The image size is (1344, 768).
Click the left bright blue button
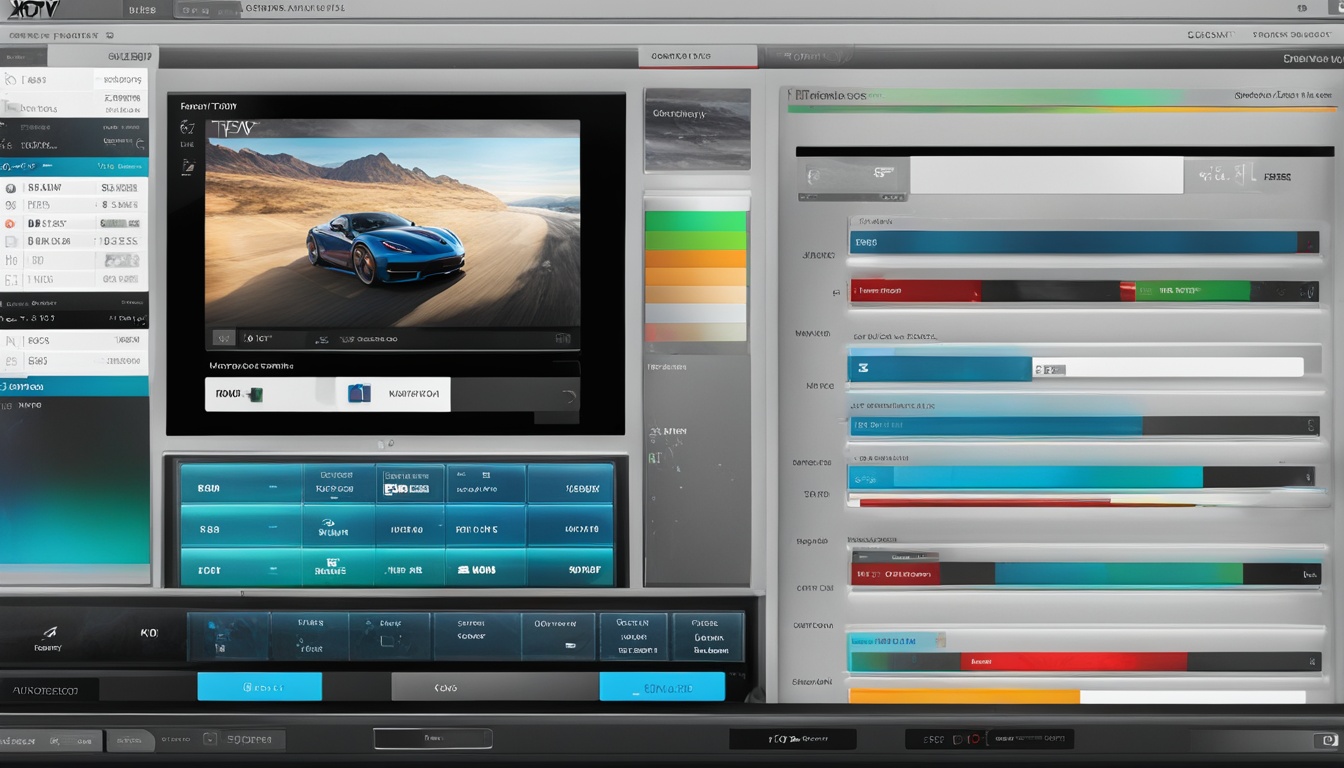[260, 687]
